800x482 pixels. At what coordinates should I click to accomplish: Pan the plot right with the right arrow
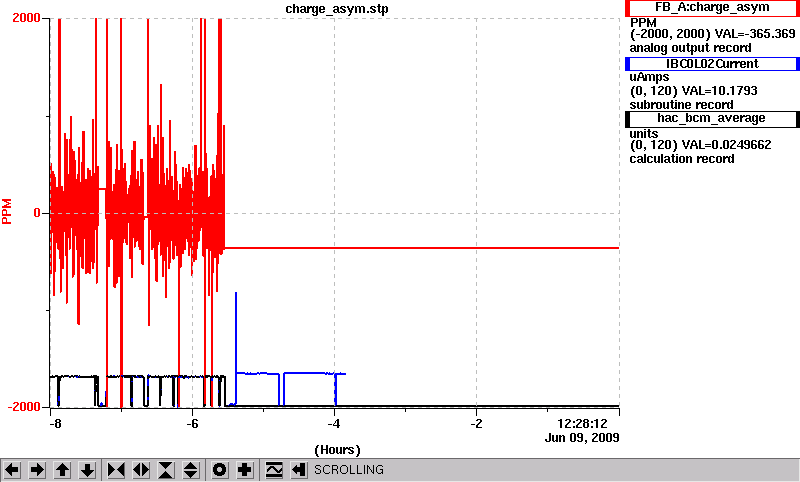pos(37,470)
